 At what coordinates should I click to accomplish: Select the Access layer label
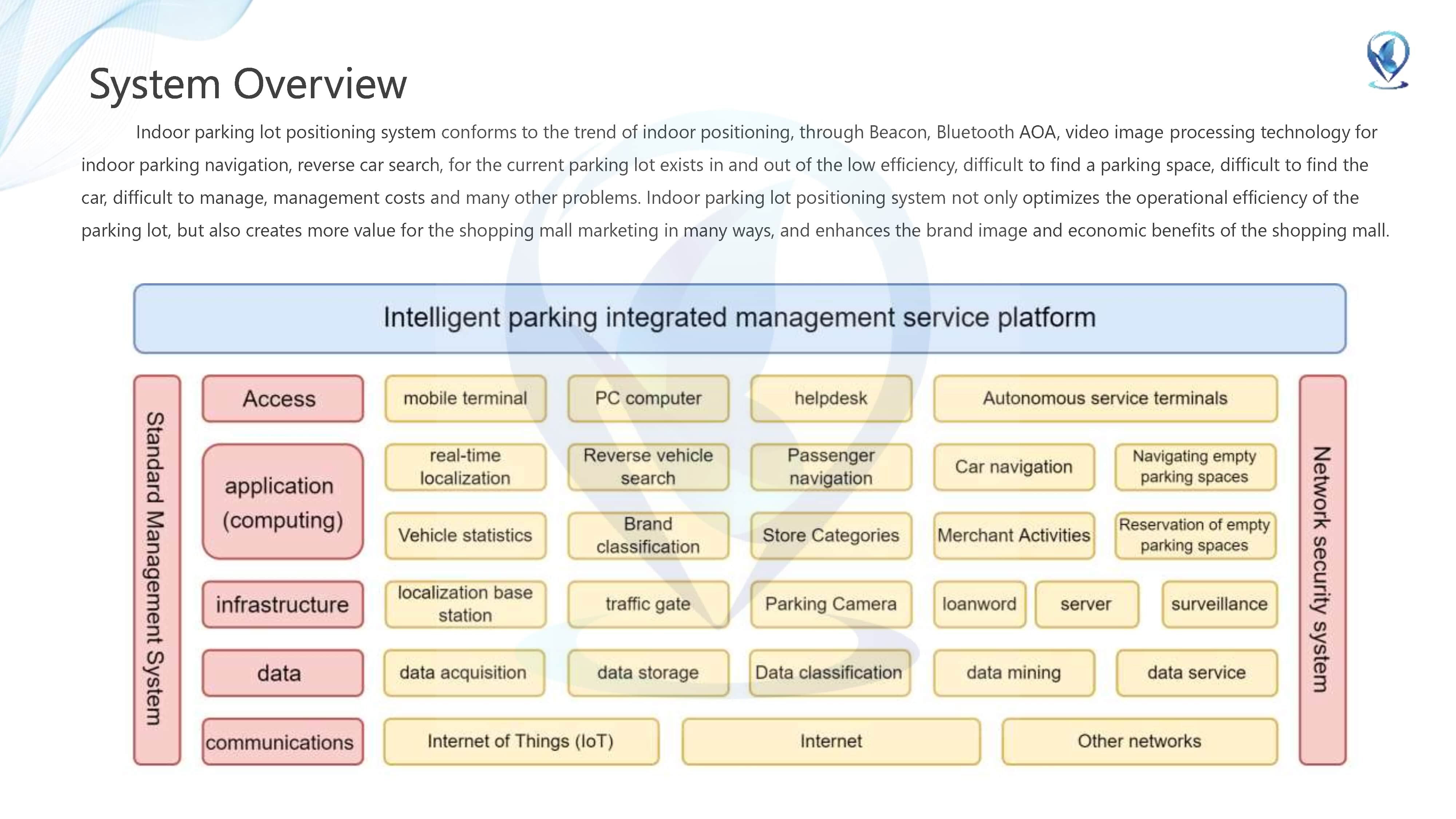click(x=282, y=399)
